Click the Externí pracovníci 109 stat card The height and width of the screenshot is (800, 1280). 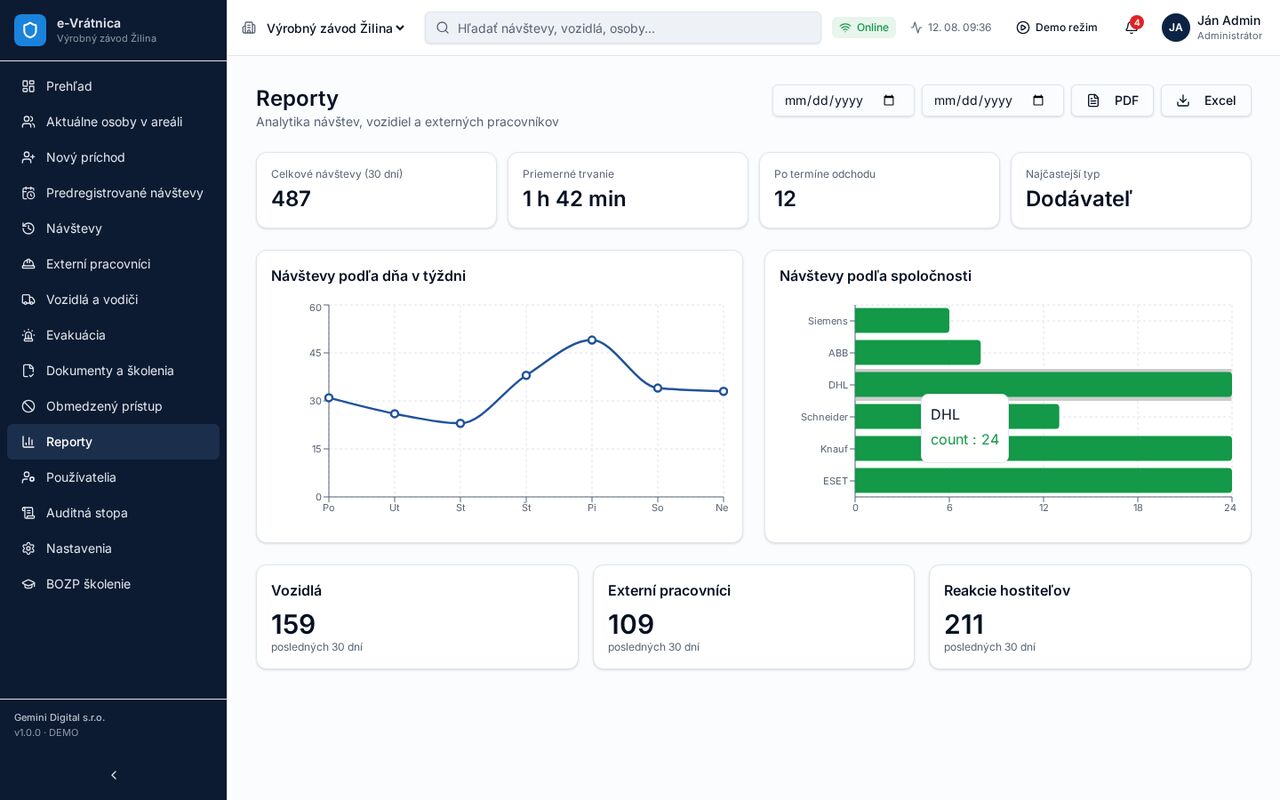tap(753, 617)
